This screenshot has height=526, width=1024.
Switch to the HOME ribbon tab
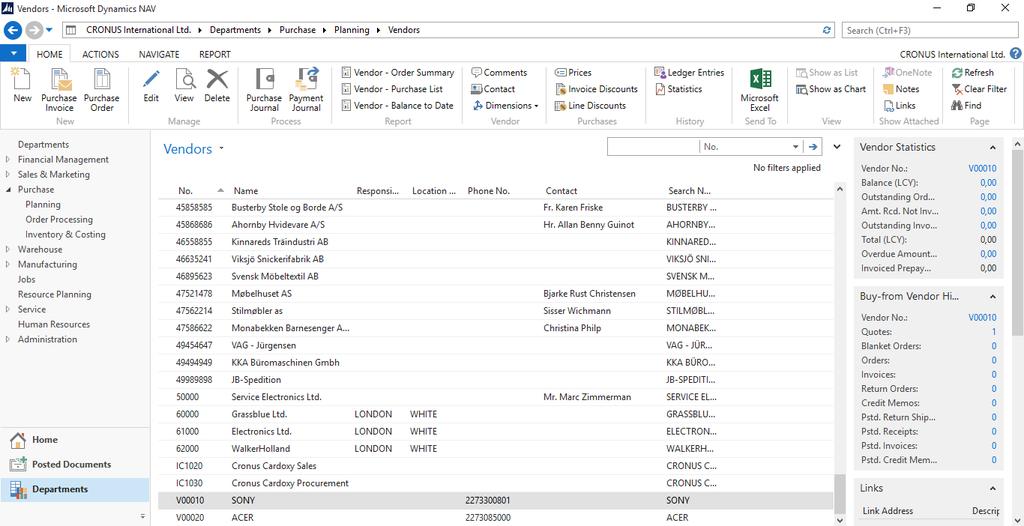point(49,54)
